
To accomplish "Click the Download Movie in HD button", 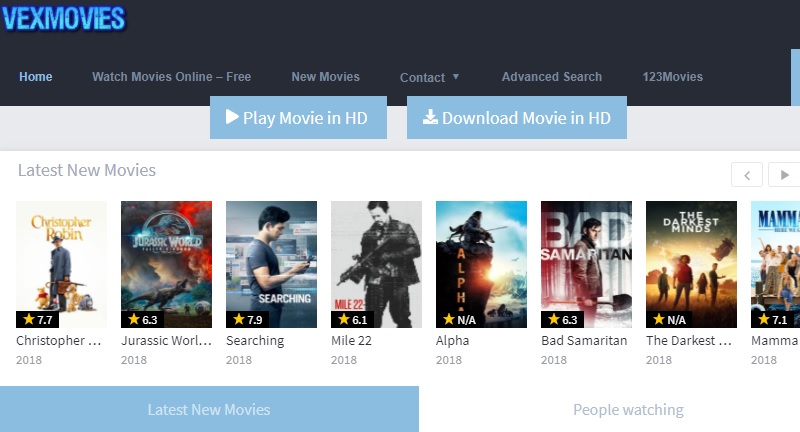I will click(x=517, y=117).
